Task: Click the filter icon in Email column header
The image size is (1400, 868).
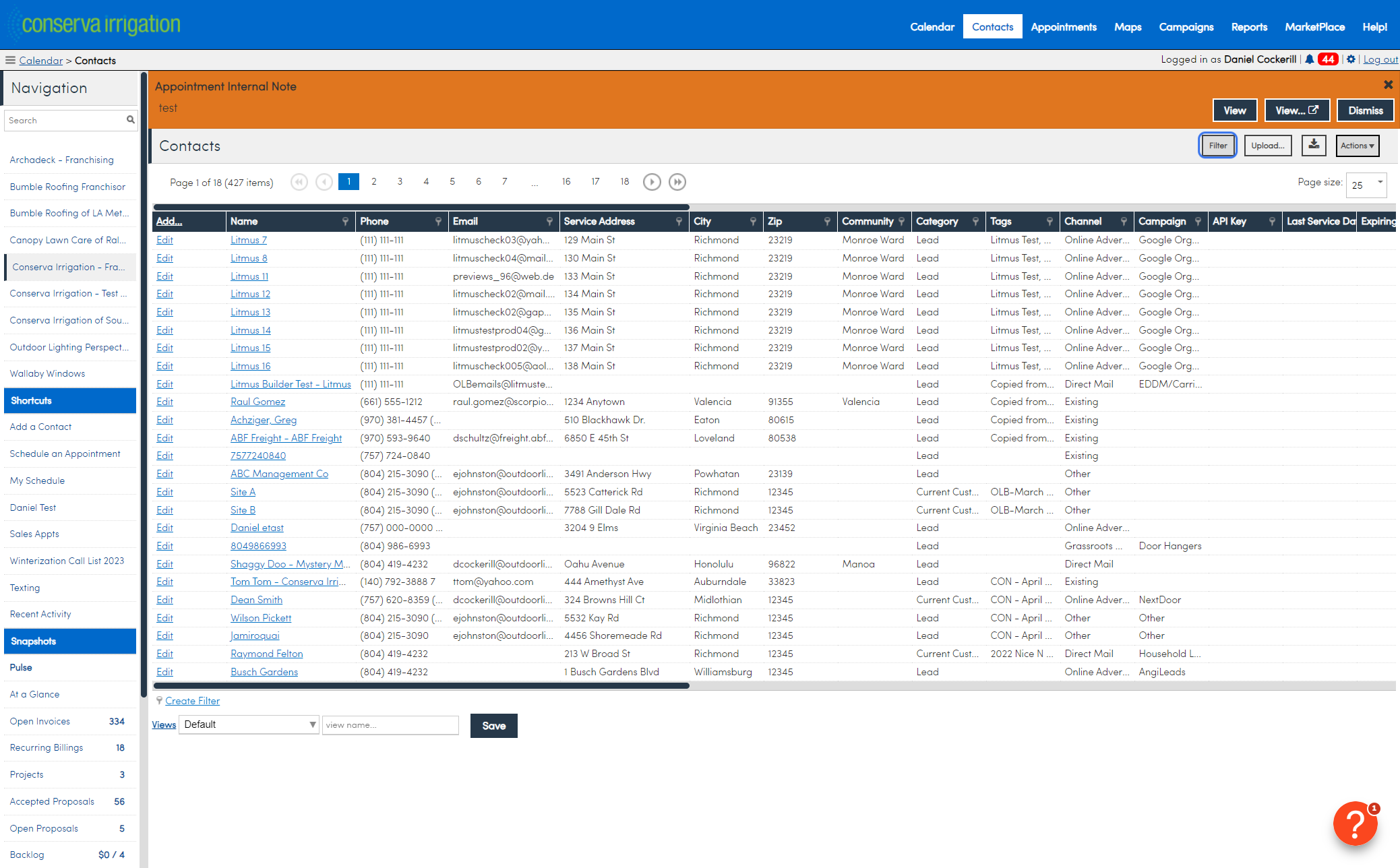Action: click(549, 221)
